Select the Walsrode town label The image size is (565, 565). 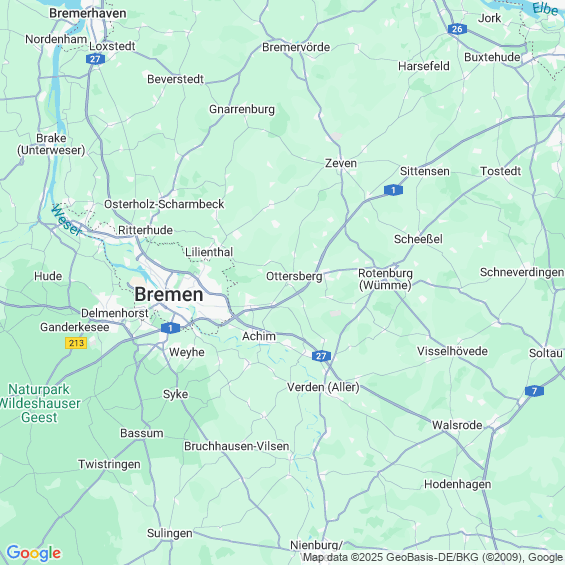[x=457, y=425]
